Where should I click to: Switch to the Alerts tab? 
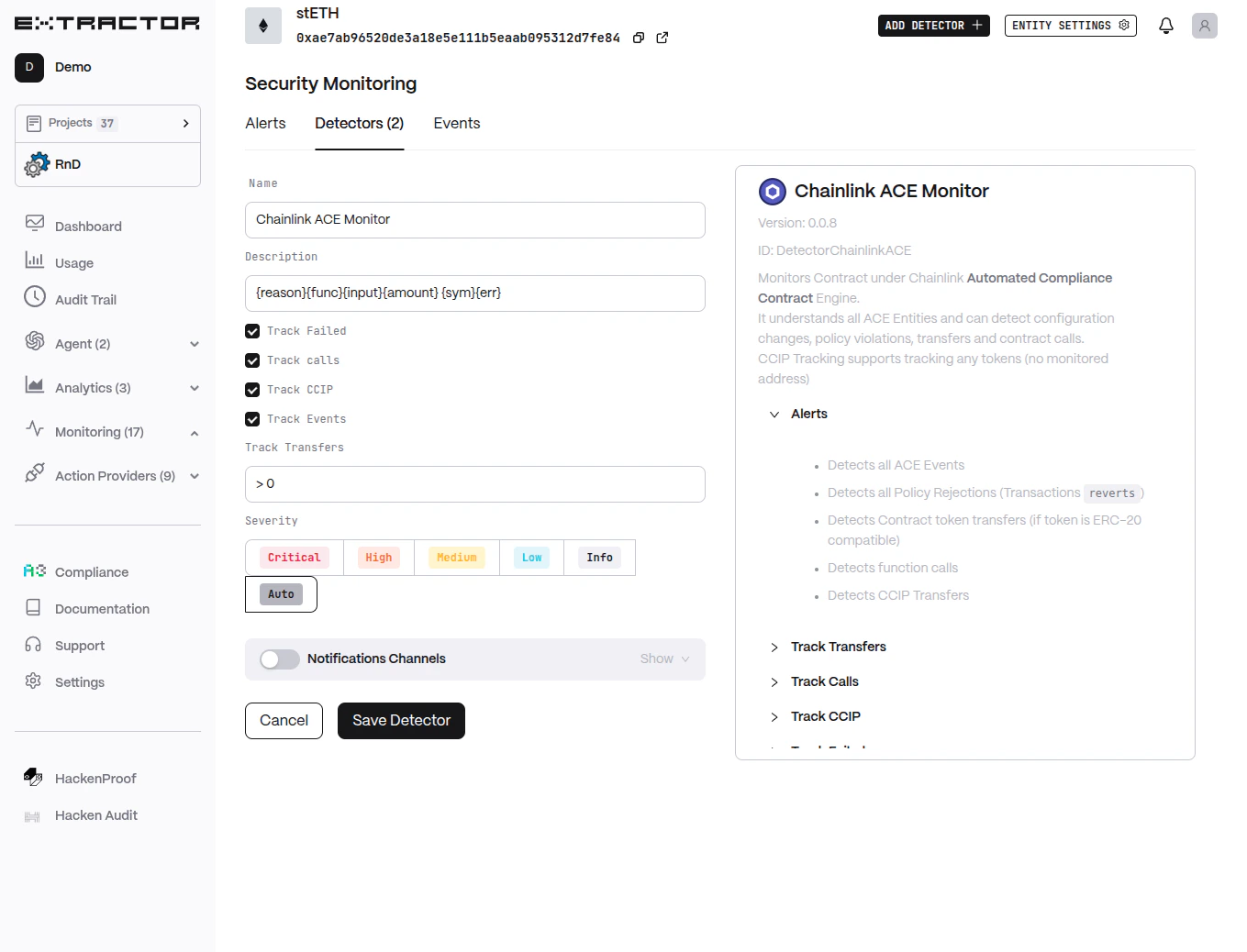click(265, 123)
